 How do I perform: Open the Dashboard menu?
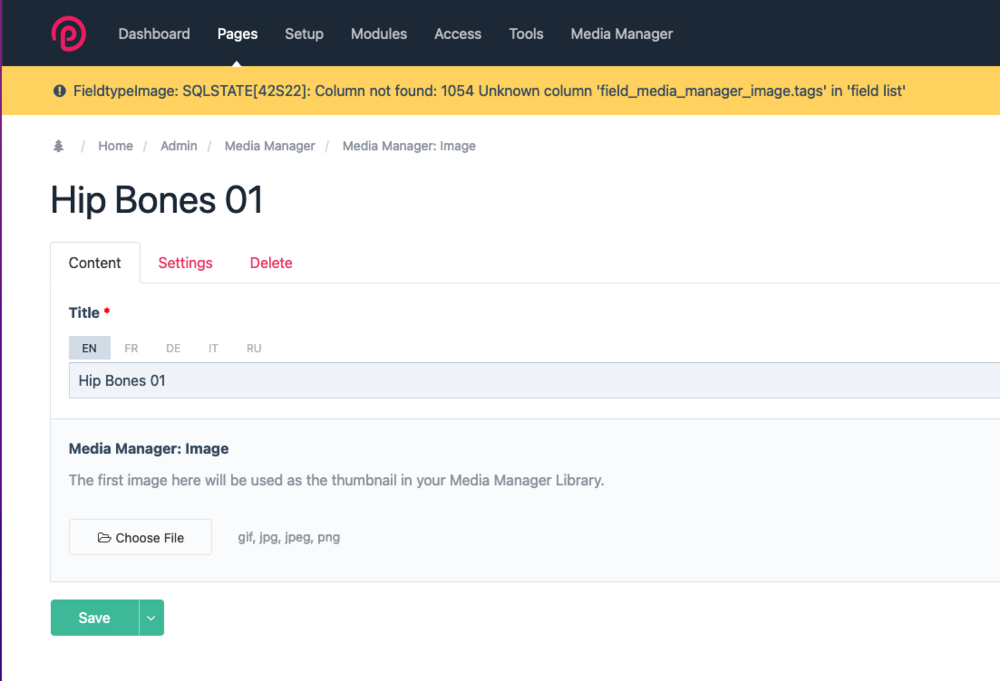pyautogui.click(x=154, y=34)
